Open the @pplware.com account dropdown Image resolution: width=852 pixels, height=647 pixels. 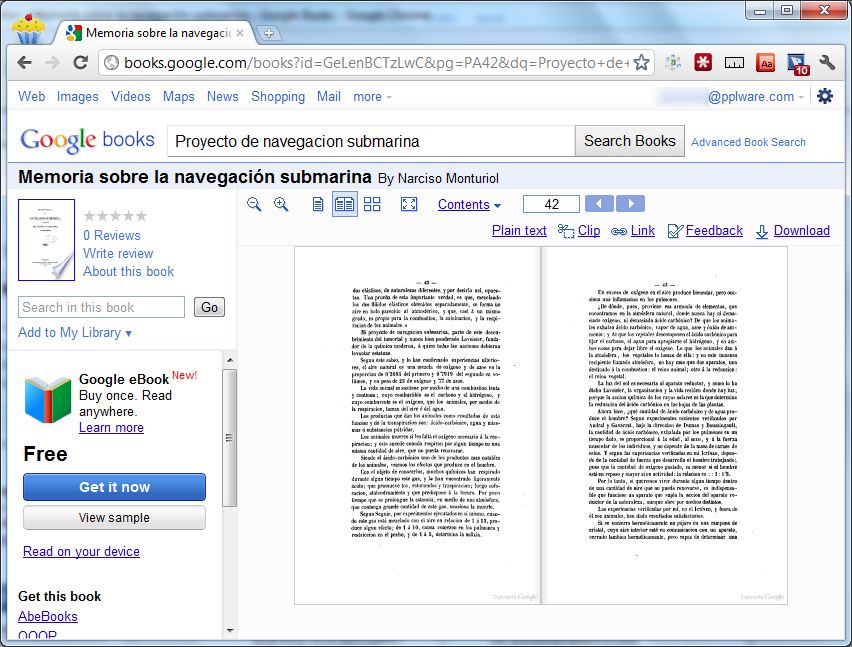[x=756, y=97]
